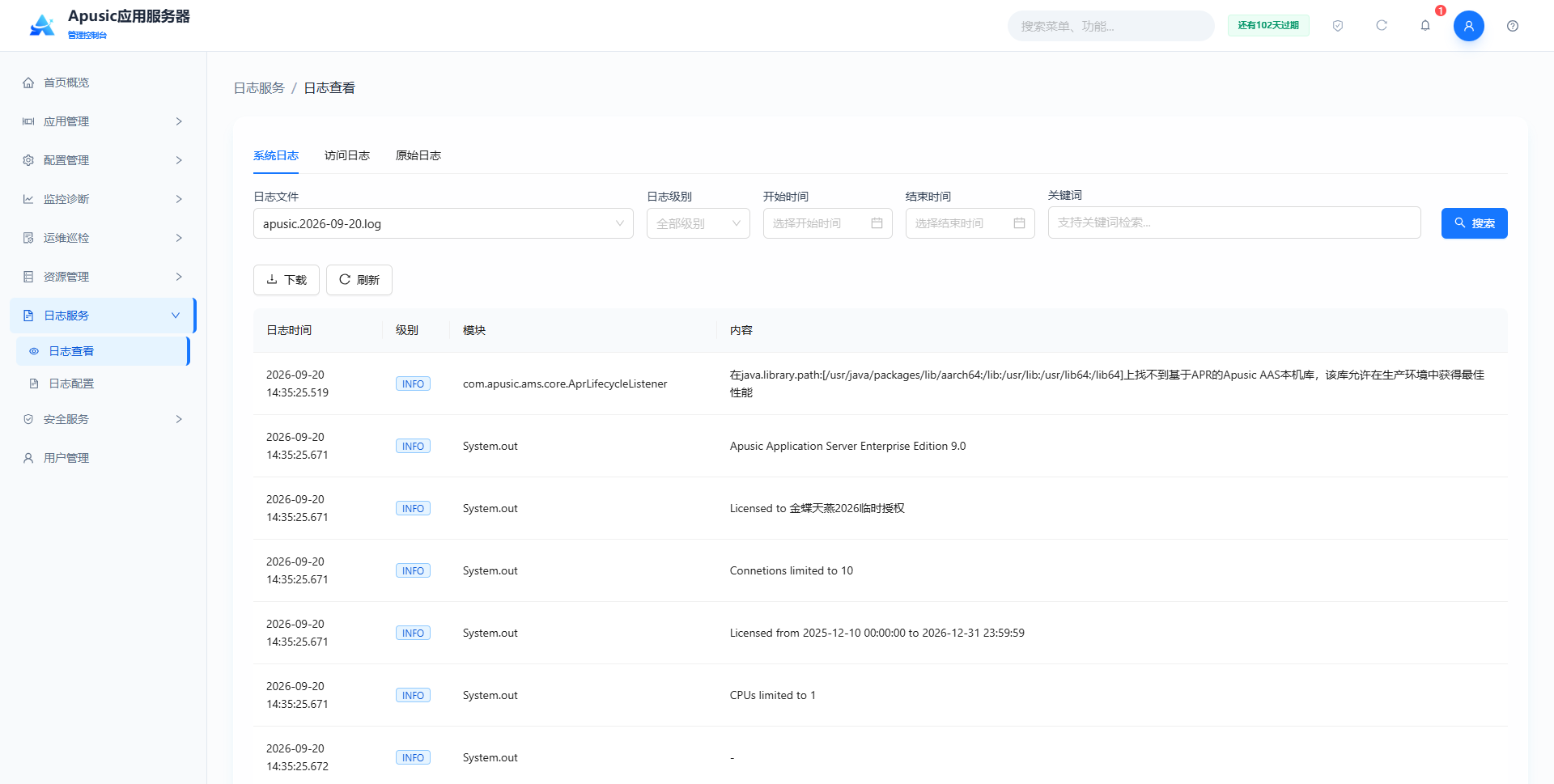
Task: Open 日志配置 in the sidebar
Action: click(x=103, y=384)
